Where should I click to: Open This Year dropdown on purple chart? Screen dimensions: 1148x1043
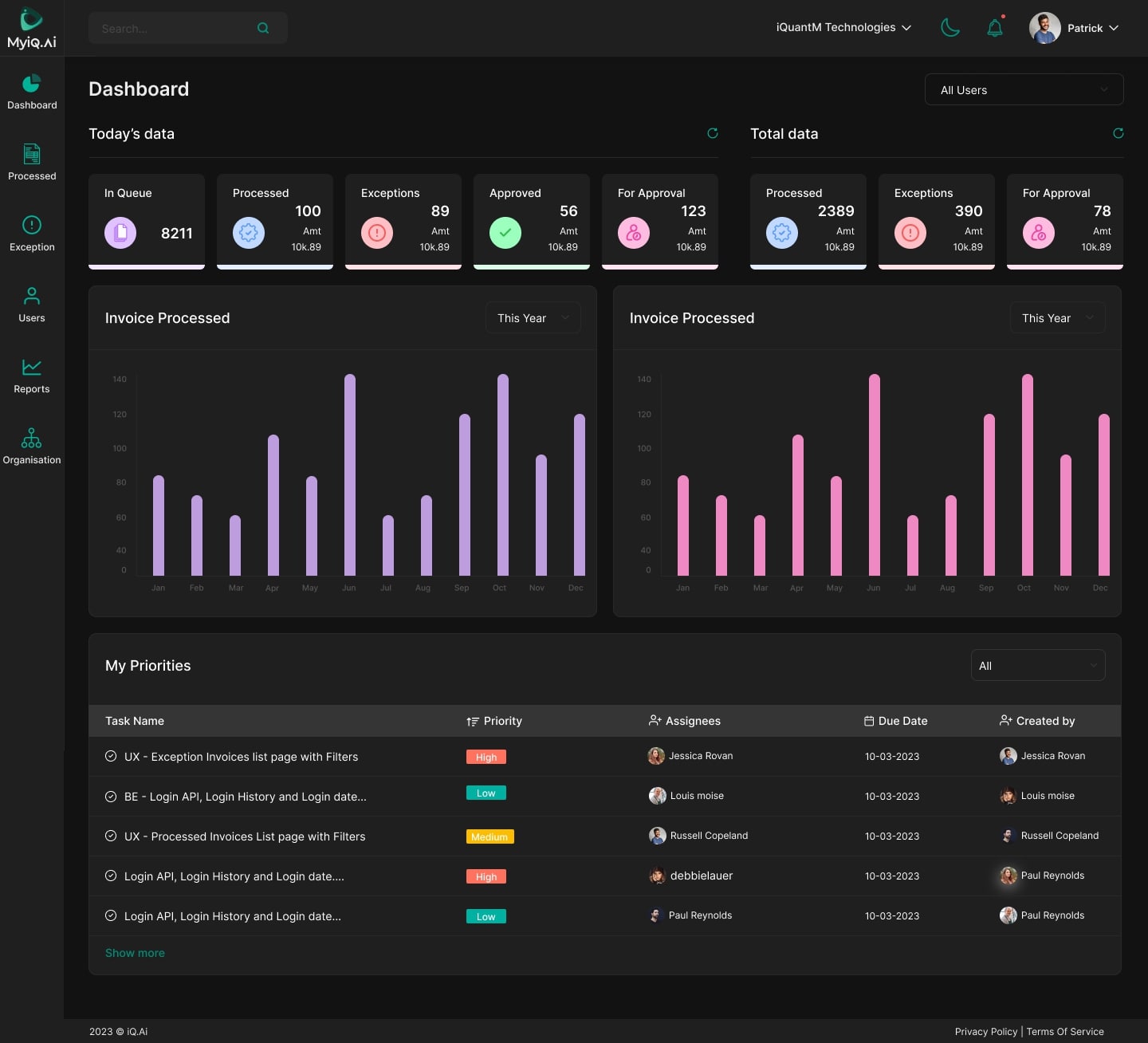click(533, 317)
